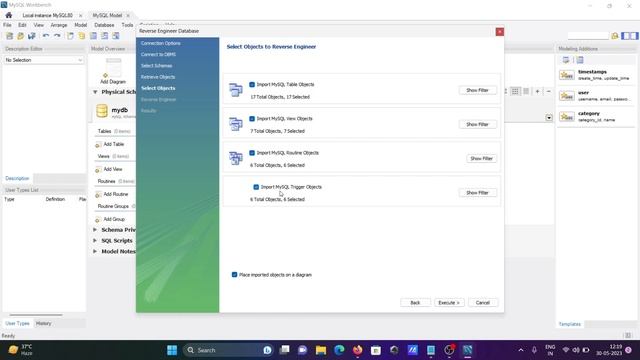Click the mydb schema database icon
Viewport: 640px width, 360px height.
102,111
